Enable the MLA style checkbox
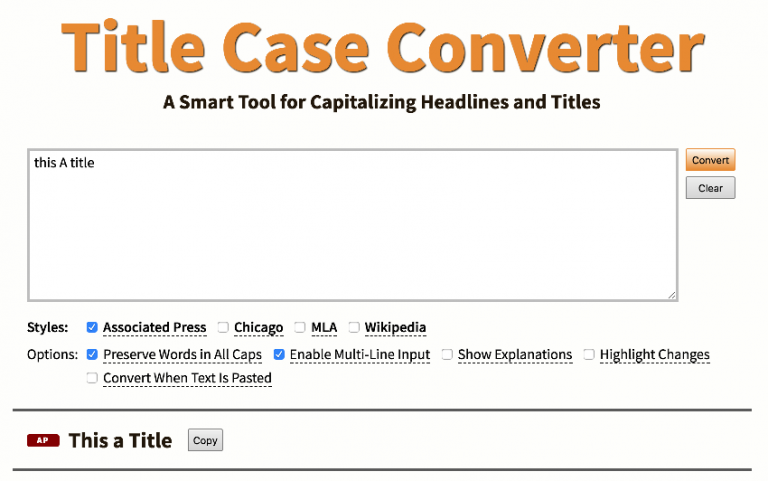The height and width of the screenshot is (481, 768). pos(300,327)
